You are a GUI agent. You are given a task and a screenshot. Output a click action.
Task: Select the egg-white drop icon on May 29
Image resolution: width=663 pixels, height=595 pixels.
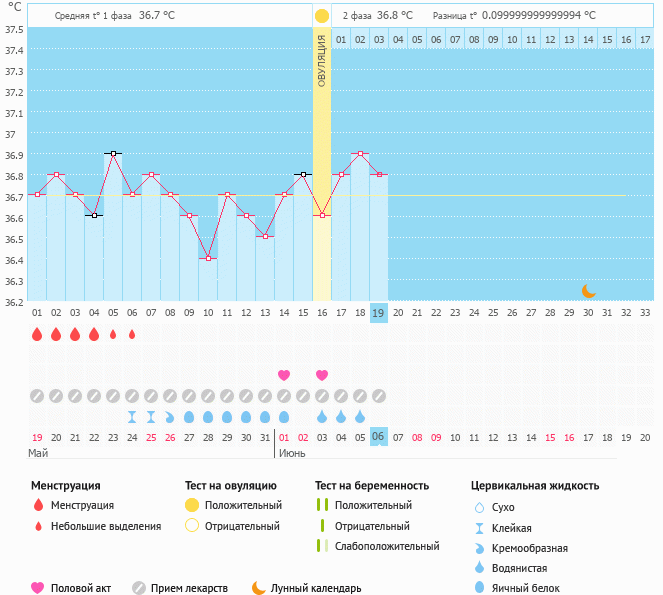click(227, 416)
